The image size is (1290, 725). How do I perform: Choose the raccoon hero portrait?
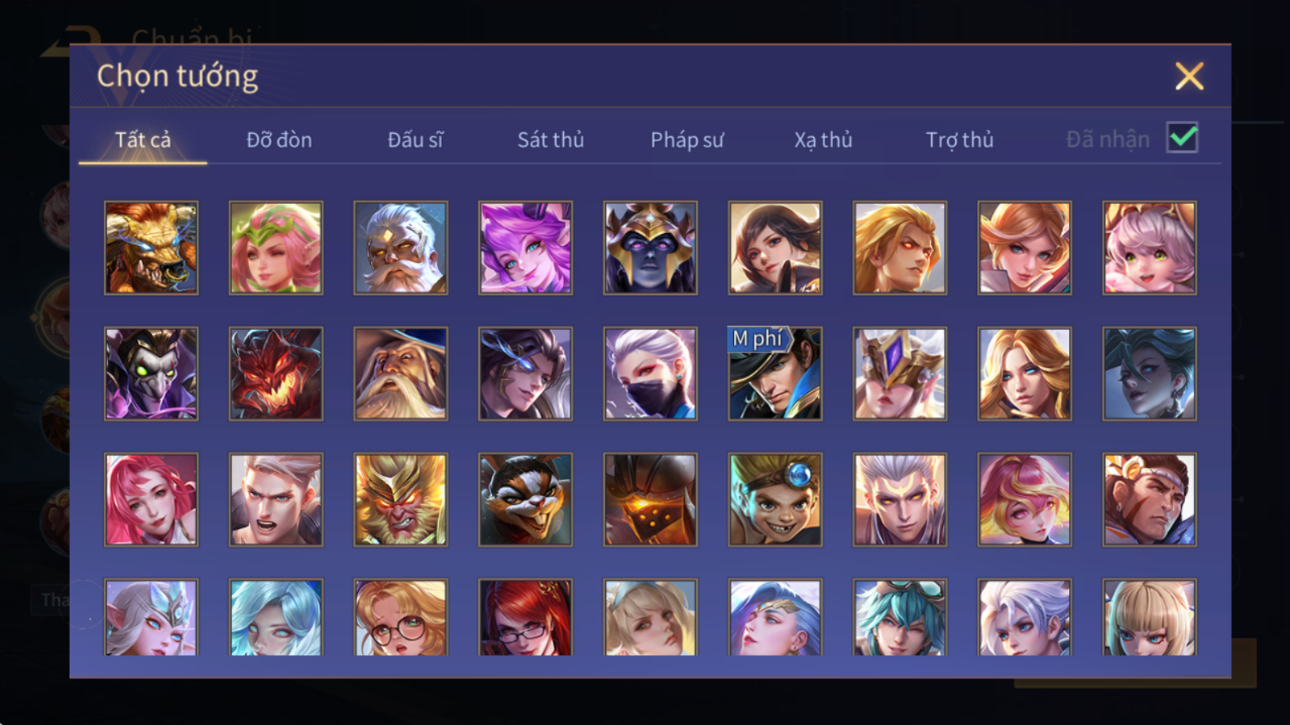(525, 500)
